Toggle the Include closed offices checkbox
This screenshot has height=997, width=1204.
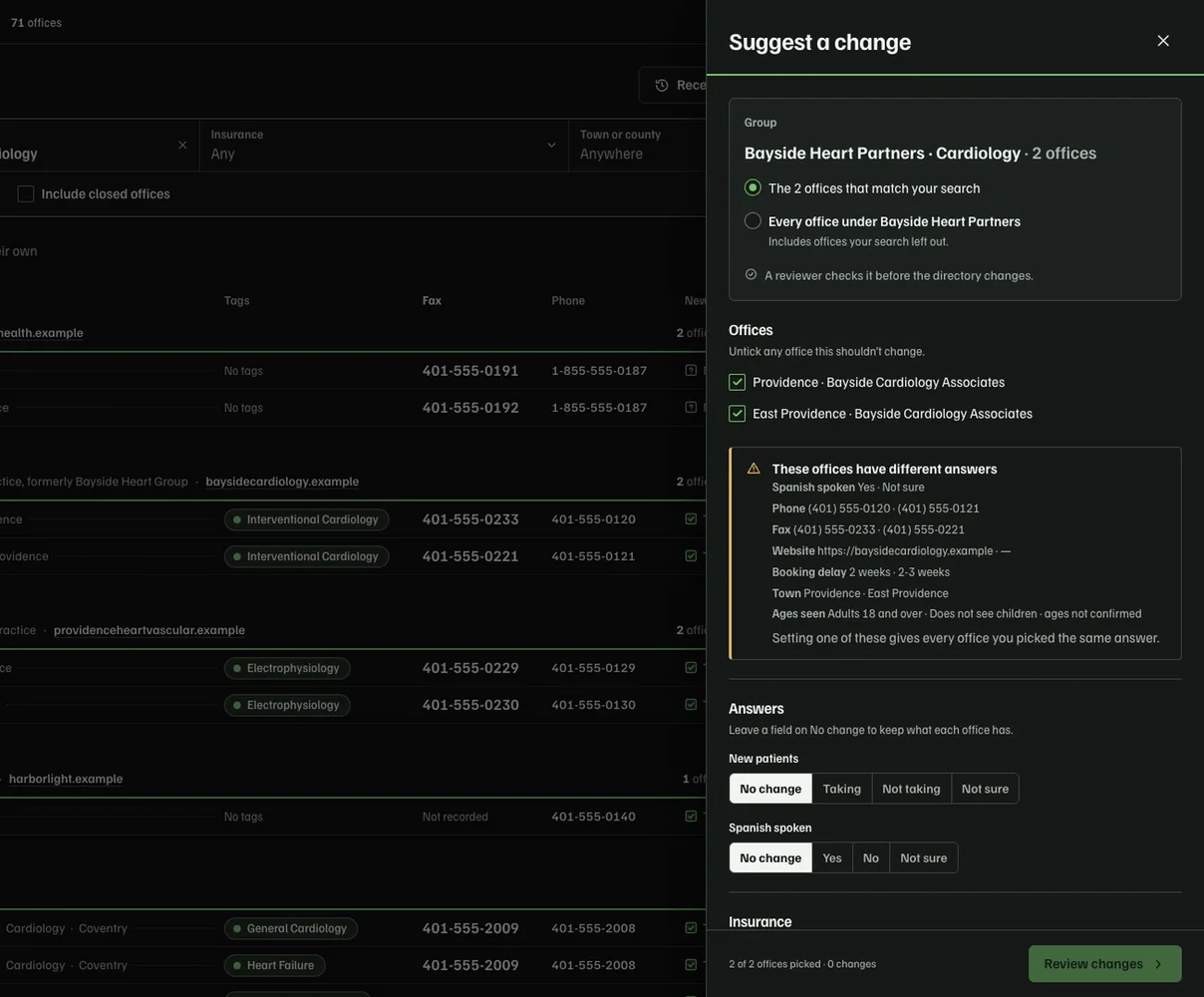tap(26, 194)
